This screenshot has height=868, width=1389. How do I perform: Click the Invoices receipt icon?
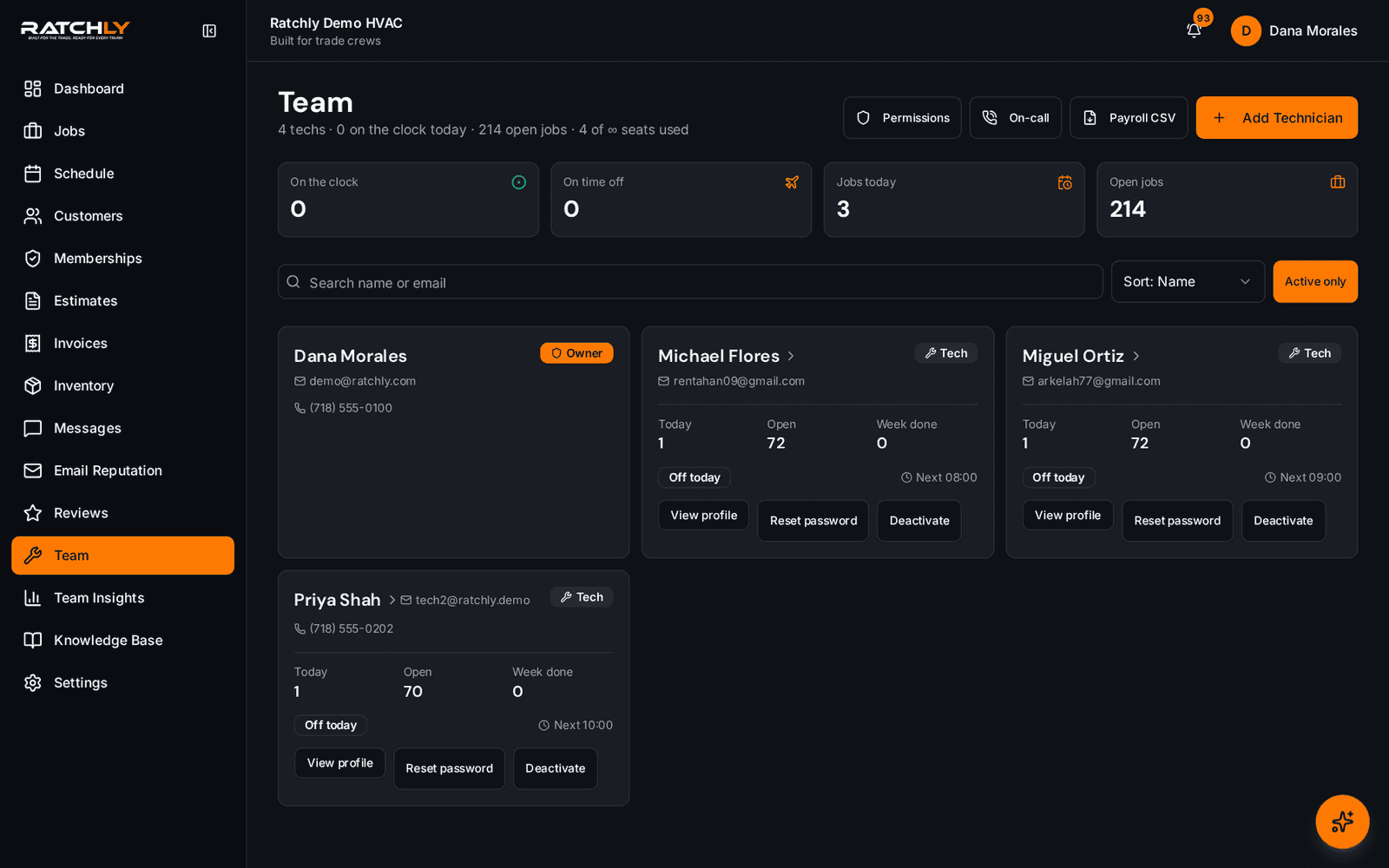[33, 344]
